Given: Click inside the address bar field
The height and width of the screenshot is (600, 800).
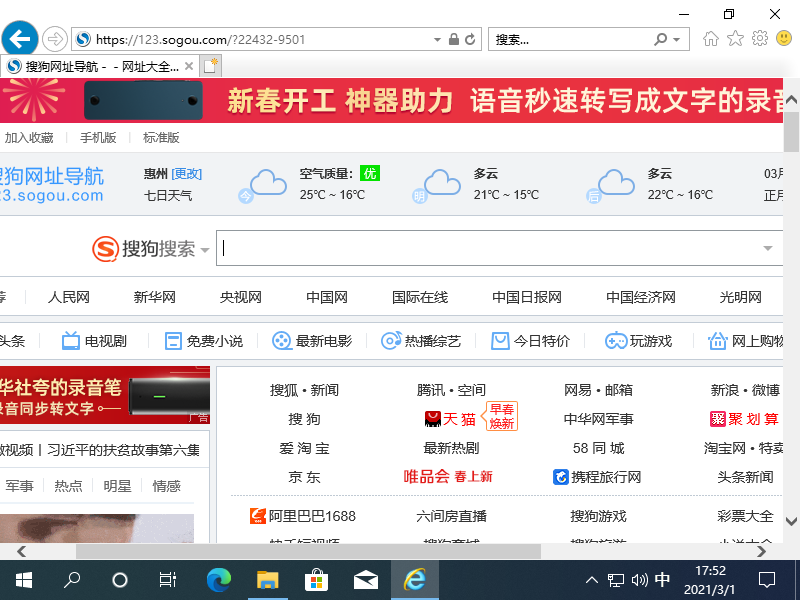Looking at the screenshot, I should (250, 38).
